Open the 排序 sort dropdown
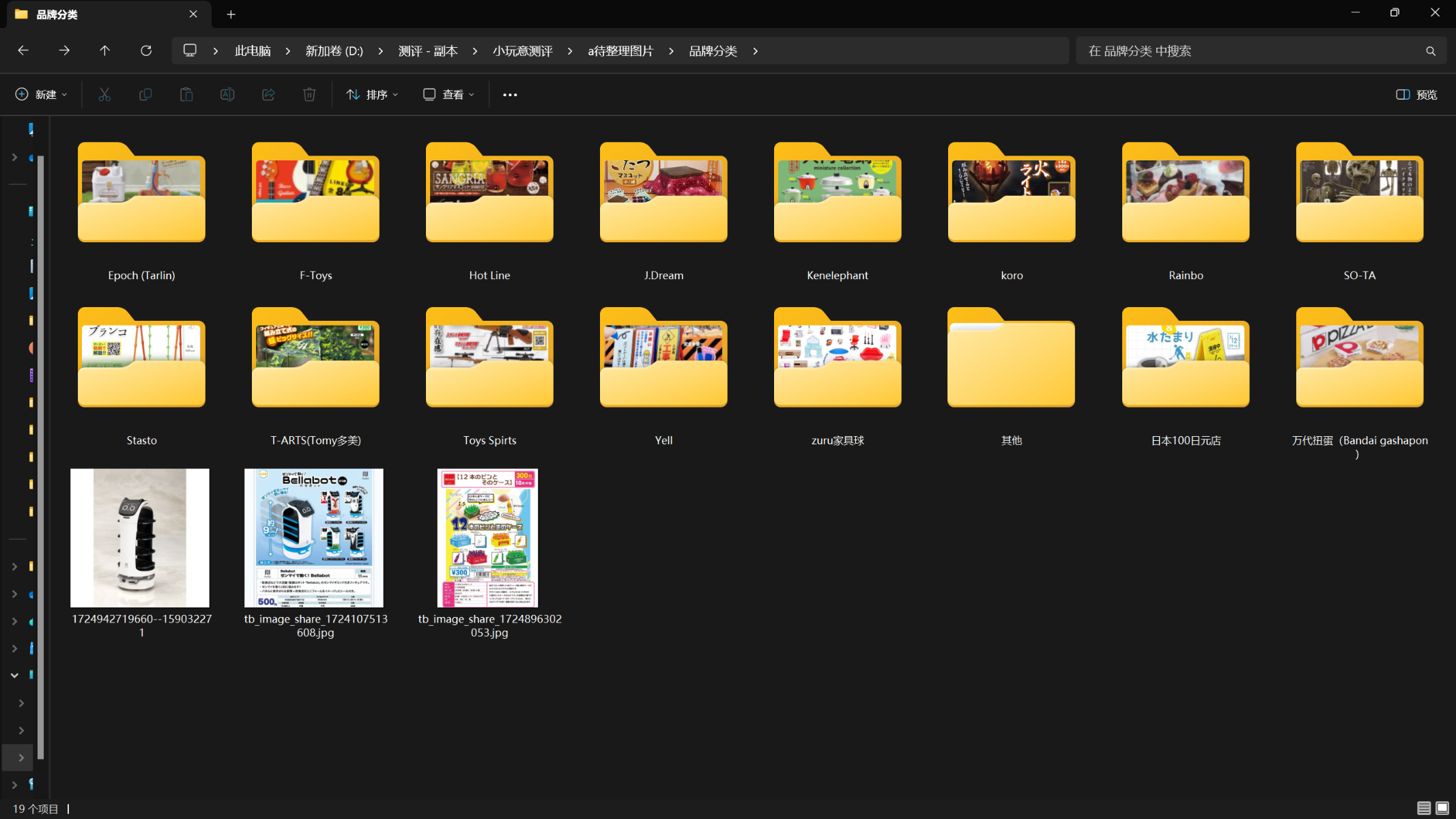Image resolution: width=1456 pixels, height=819 pixels. click(x=372, y=95)
